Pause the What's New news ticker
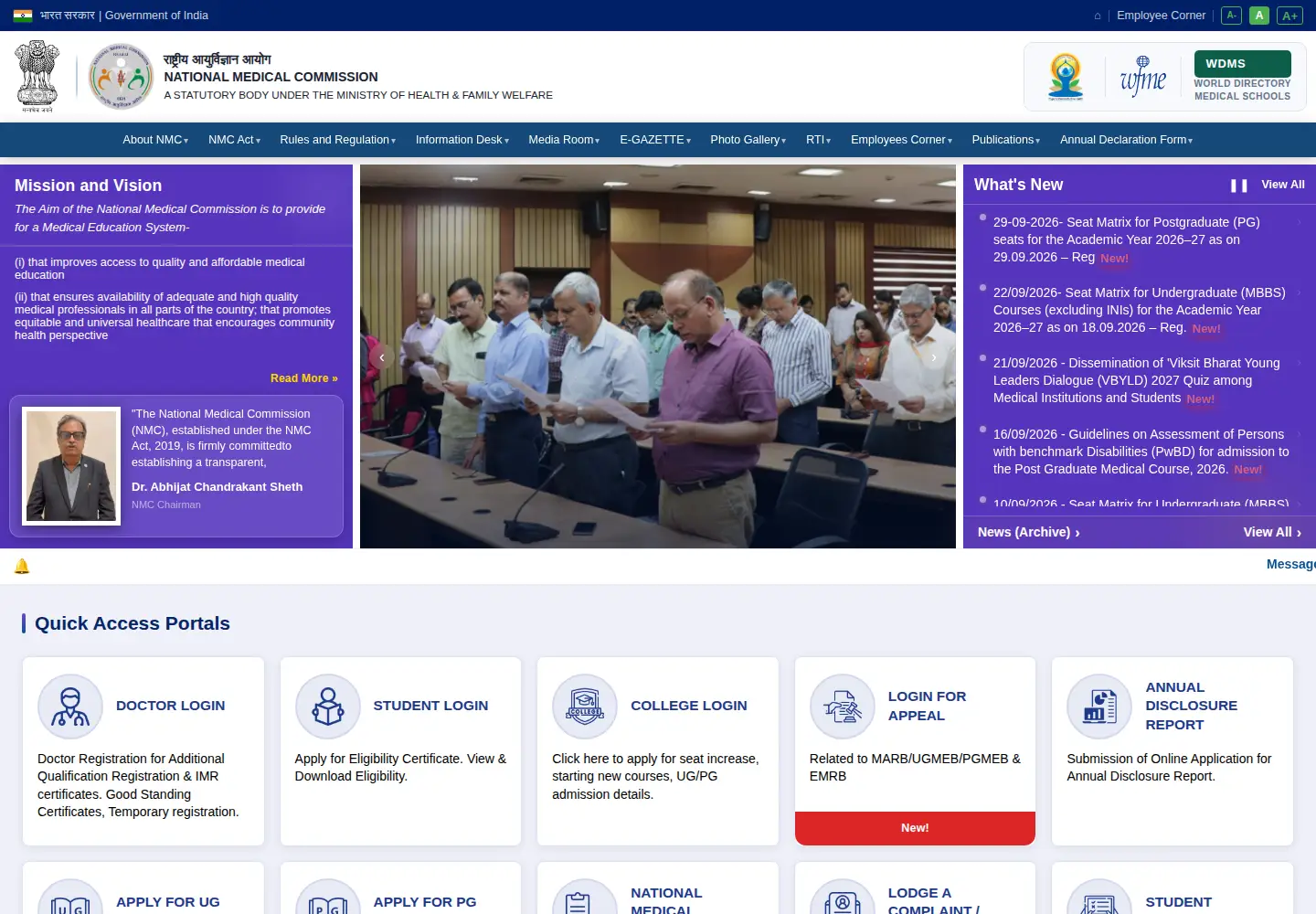 (1239, 186)
